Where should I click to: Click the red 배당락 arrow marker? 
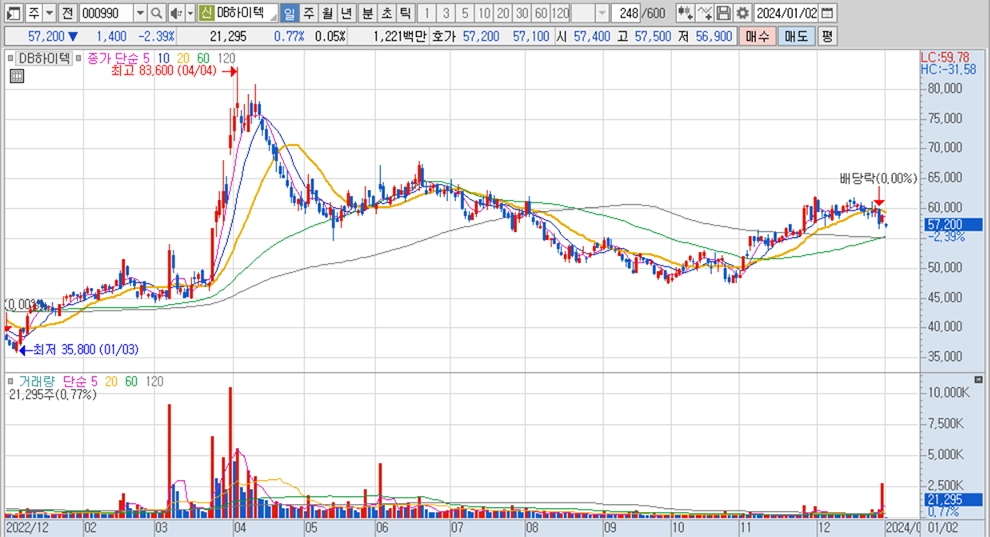(878, 196)
